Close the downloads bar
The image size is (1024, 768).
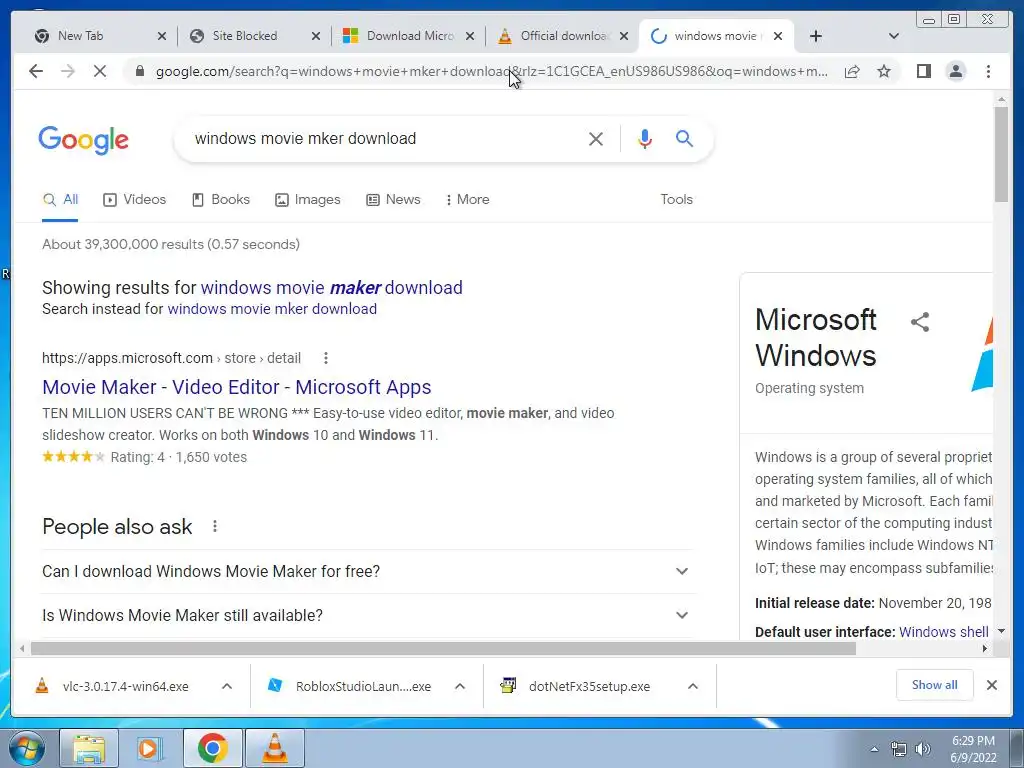[991, 685]
